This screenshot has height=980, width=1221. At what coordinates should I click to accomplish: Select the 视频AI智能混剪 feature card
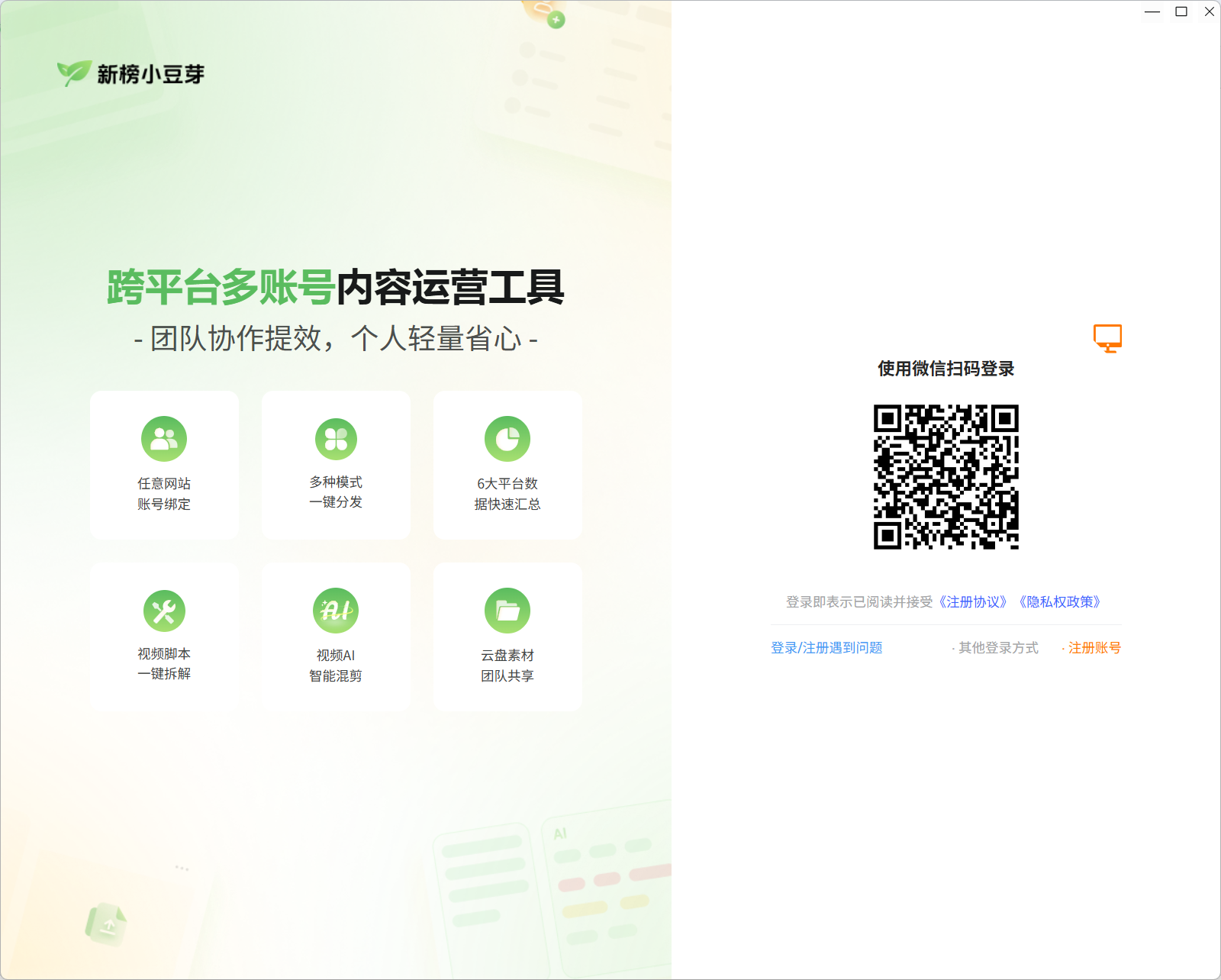335,636
